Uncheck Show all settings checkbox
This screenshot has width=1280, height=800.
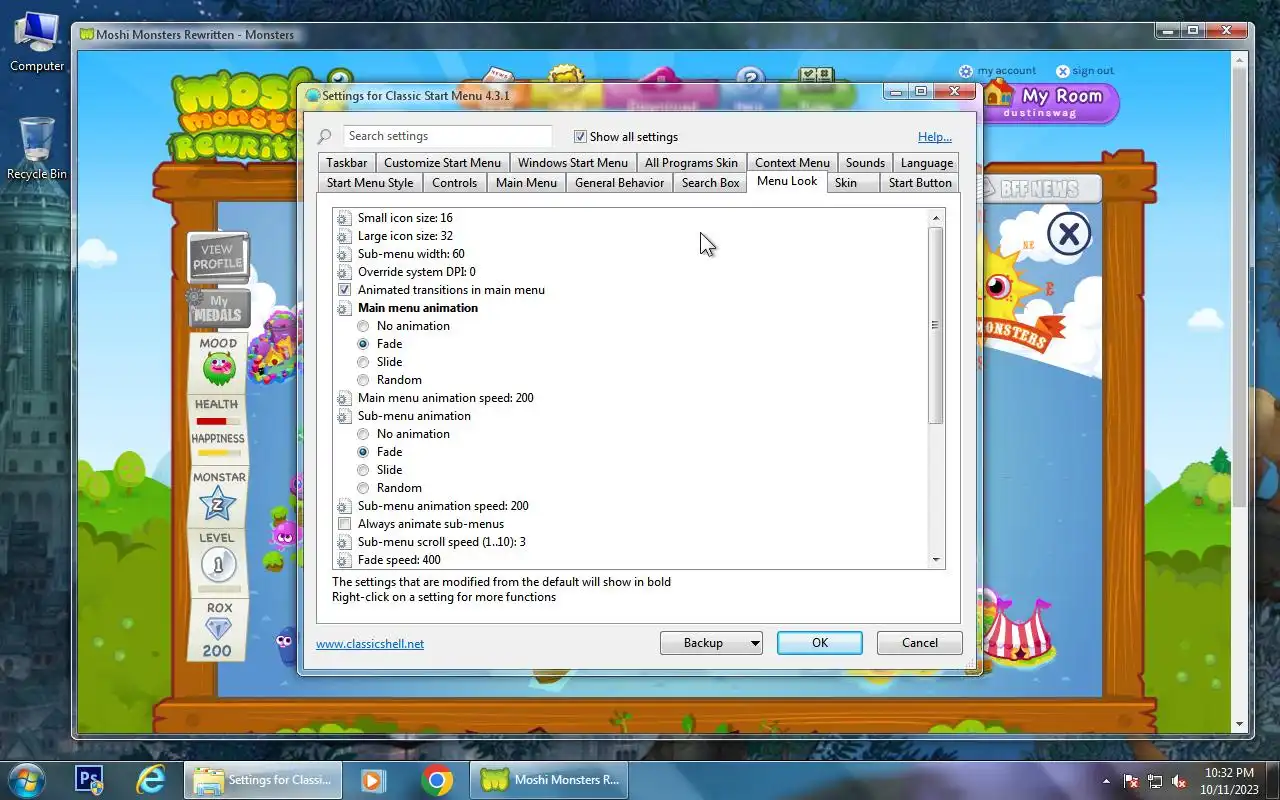tap(580, 137)
